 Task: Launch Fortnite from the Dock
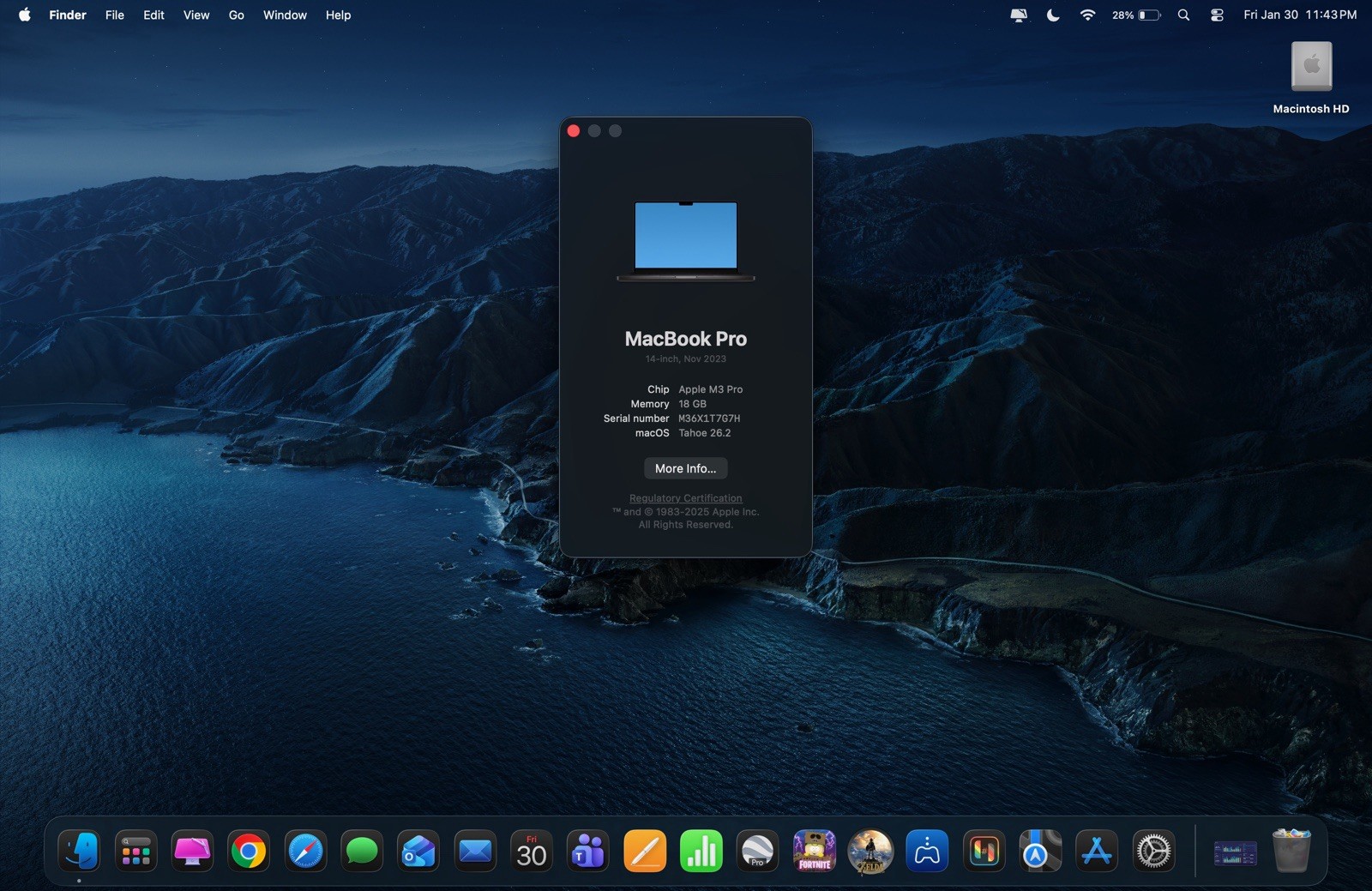814,852
